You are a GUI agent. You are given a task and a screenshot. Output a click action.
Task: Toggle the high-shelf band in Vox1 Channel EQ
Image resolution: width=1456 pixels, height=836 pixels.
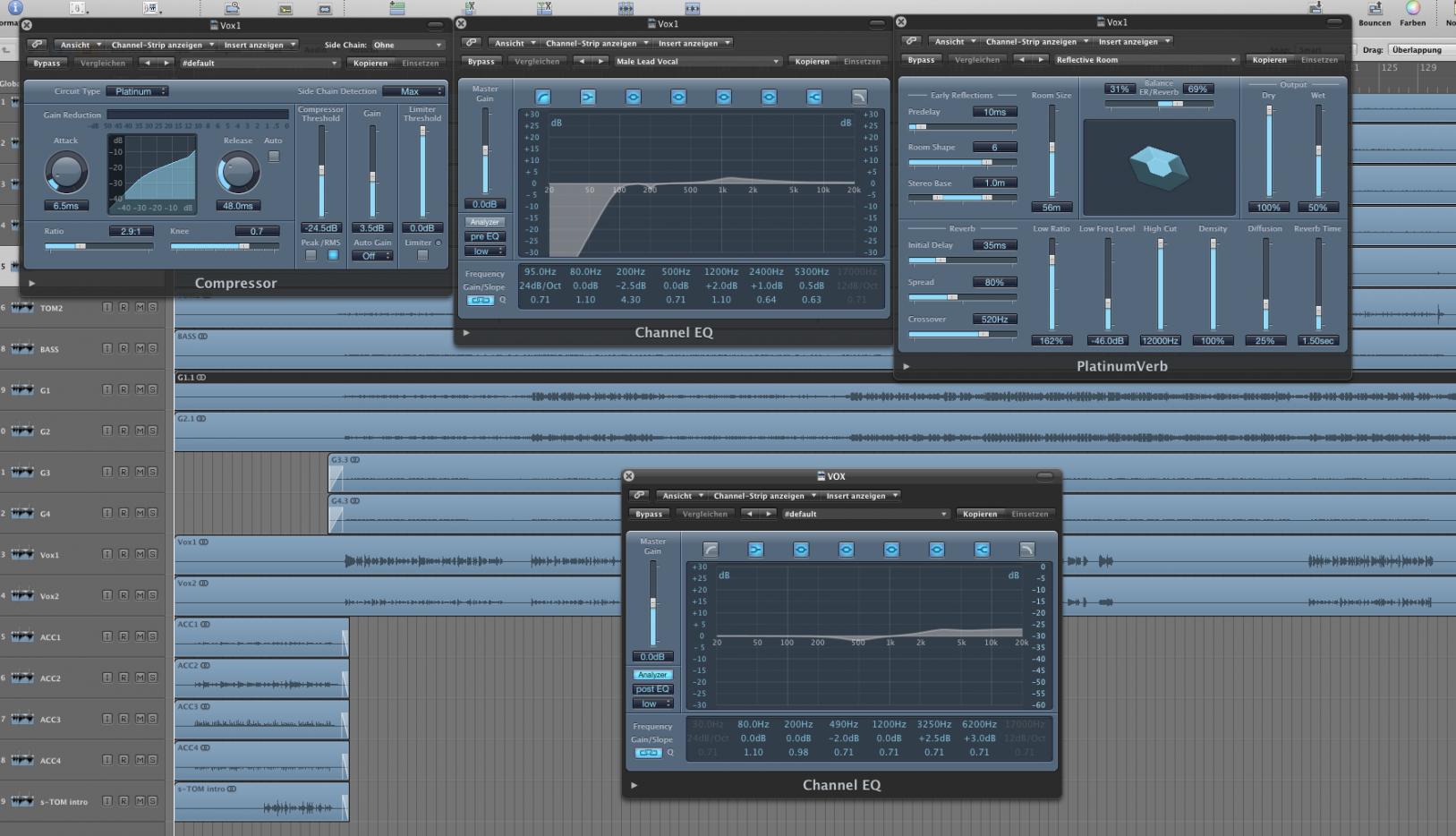[813, 97]
